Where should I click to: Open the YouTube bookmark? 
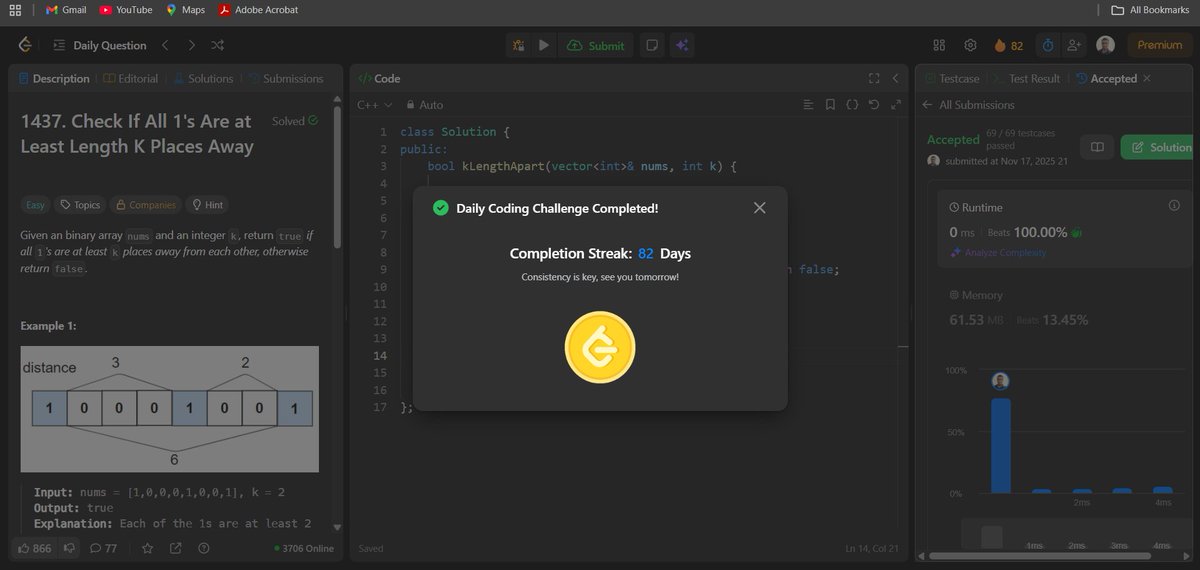pos(126,10)
